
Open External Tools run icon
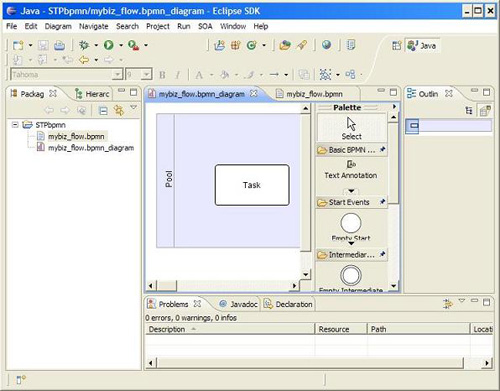134,45
